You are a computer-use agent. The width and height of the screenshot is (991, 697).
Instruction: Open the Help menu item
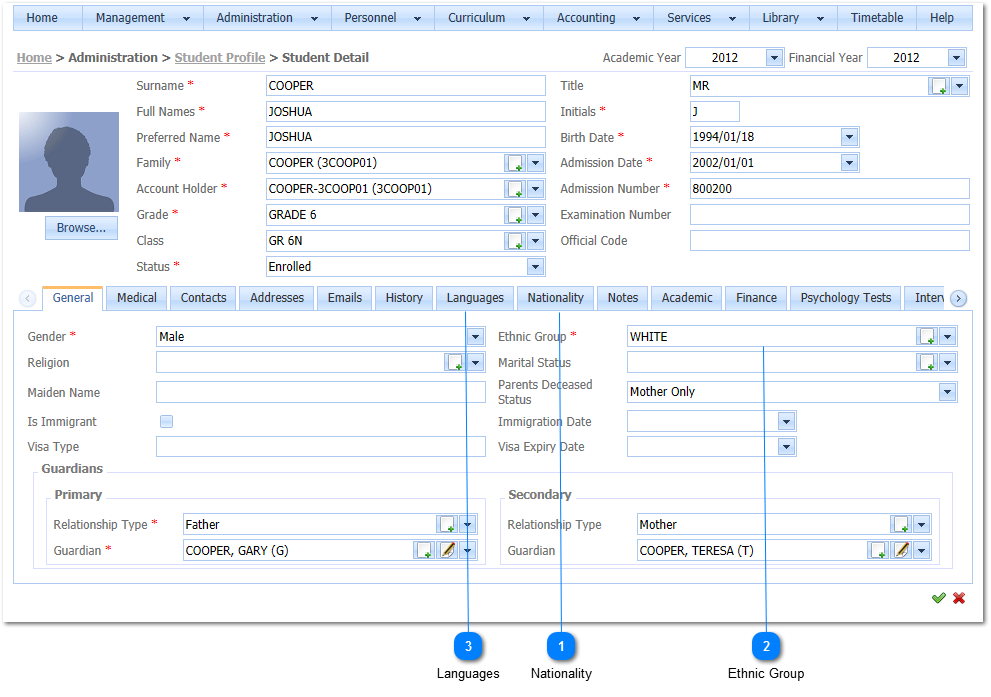(942, 18)
